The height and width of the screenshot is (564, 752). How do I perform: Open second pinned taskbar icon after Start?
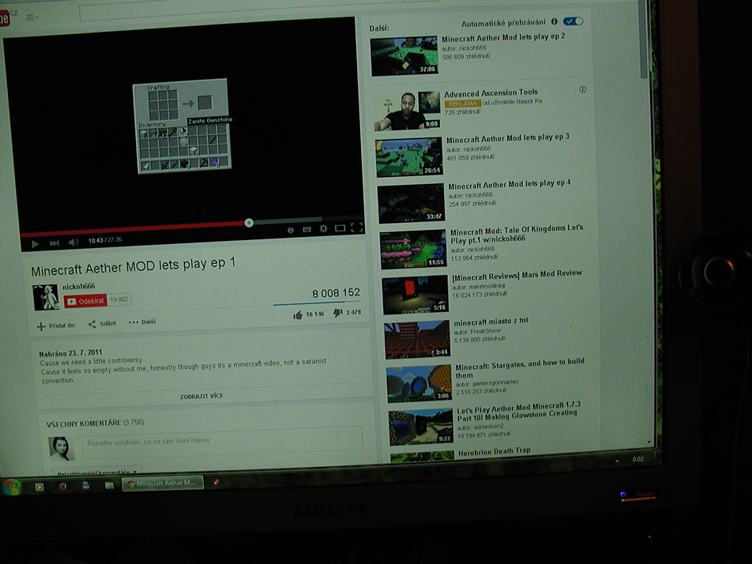63,486
